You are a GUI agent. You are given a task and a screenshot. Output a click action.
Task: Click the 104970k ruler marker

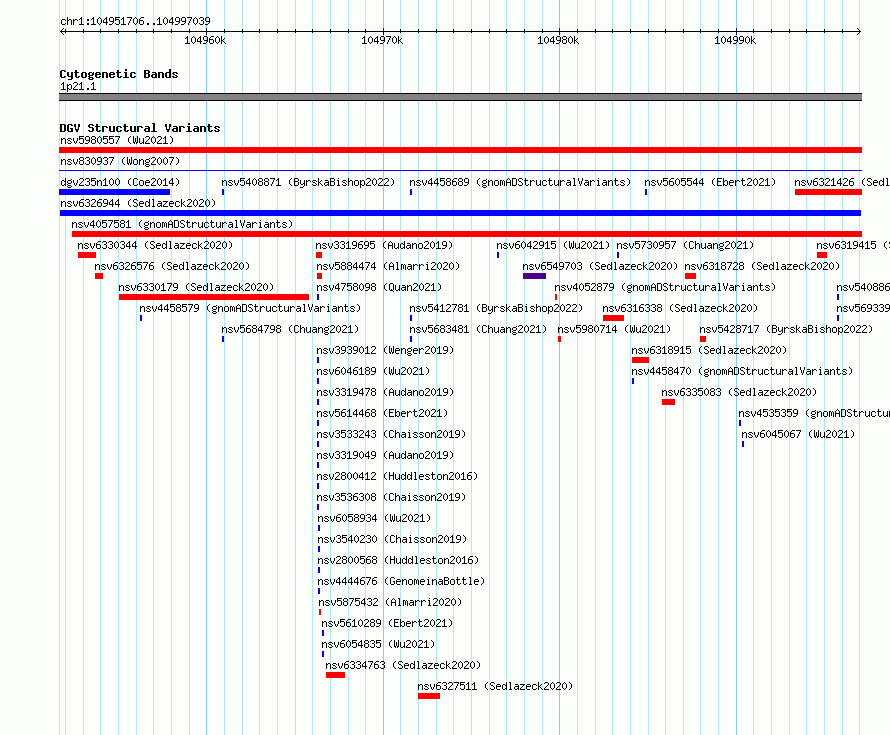coord(382,40)
